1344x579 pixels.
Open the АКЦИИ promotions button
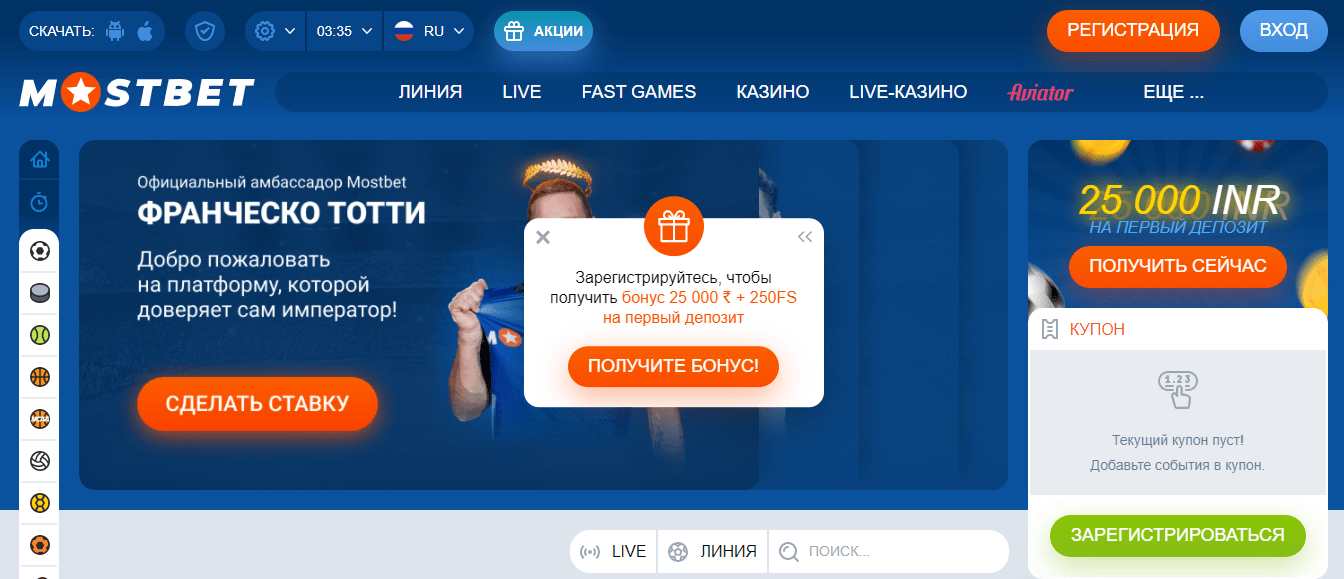point(543,31)
